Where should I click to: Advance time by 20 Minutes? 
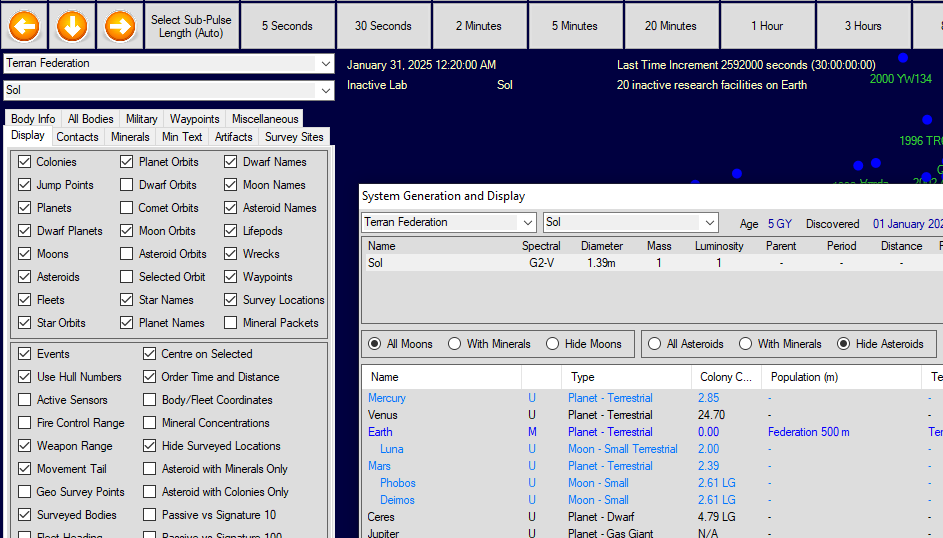[x=671, y=26]
